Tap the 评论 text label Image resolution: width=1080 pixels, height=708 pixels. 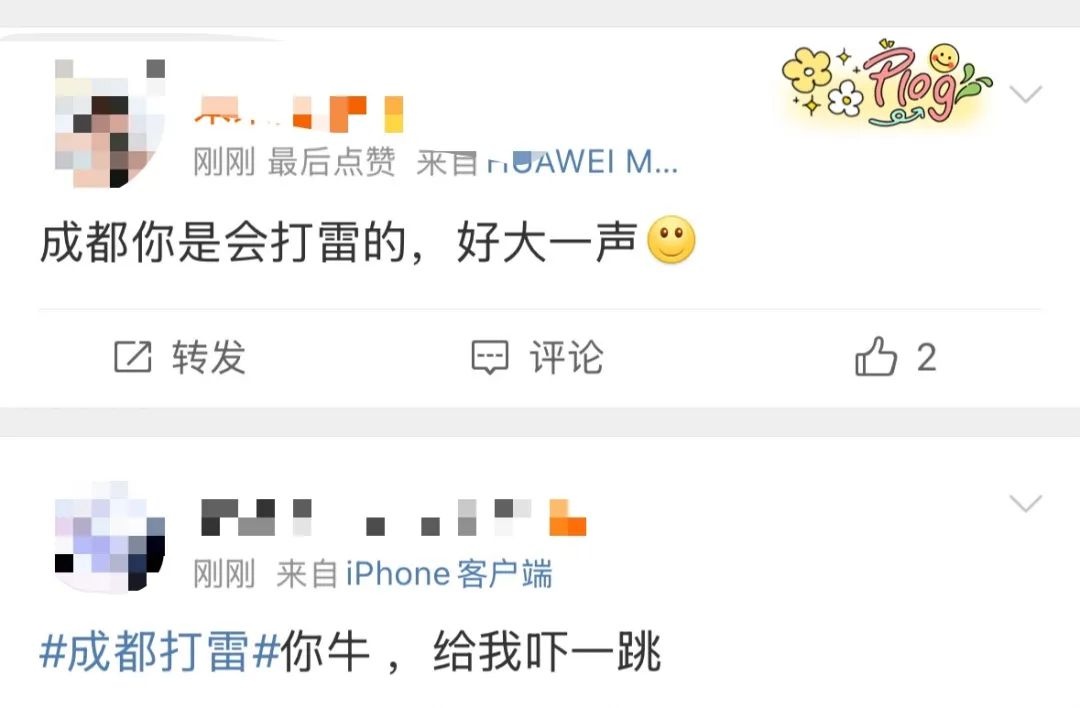point(566,357)
